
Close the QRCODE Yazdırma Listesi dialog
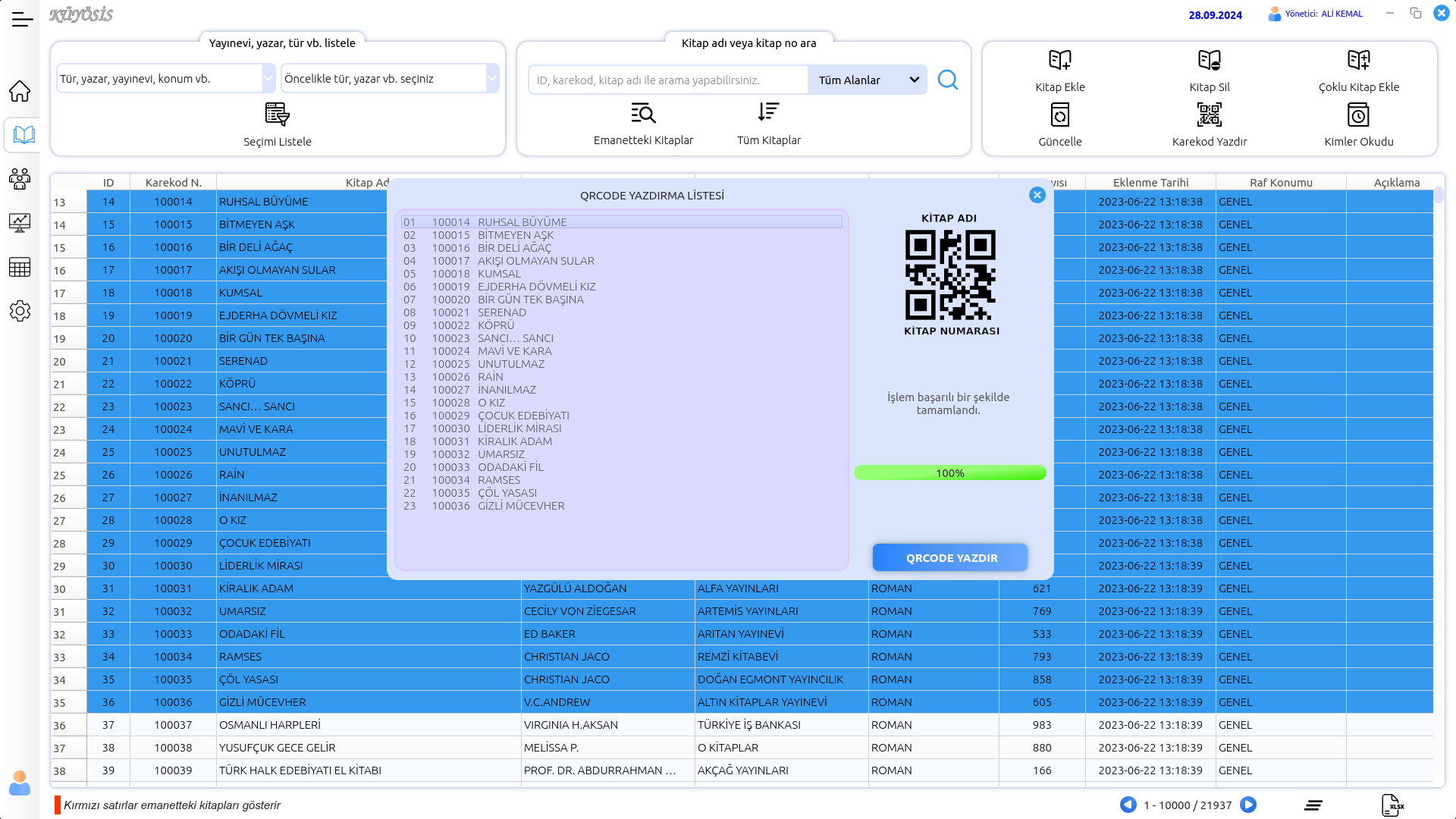pyautogui.click(x=1037, y=195)
